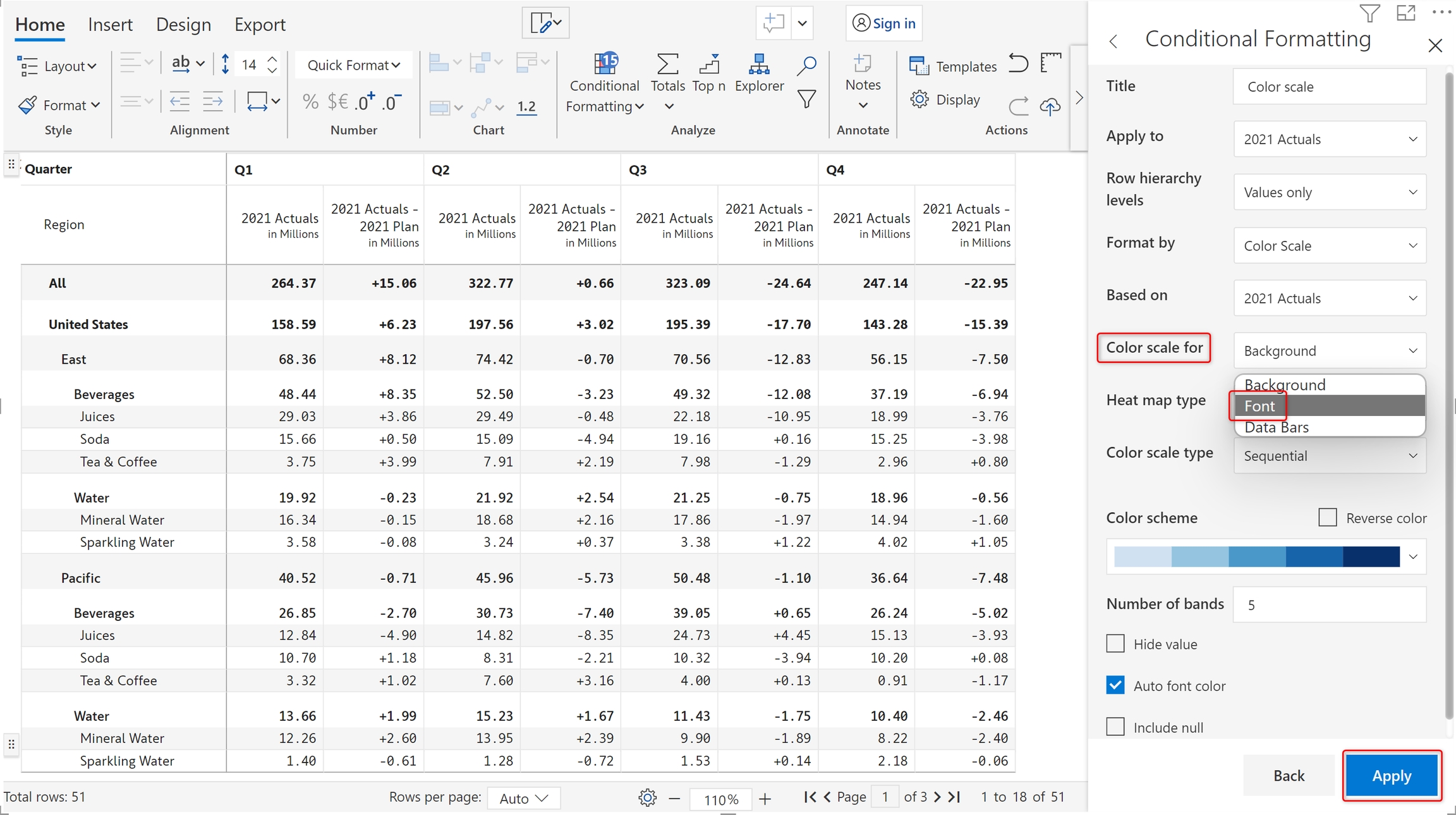Check the Hide value option
1456x815 pixels.
[x=1116, y=644]
